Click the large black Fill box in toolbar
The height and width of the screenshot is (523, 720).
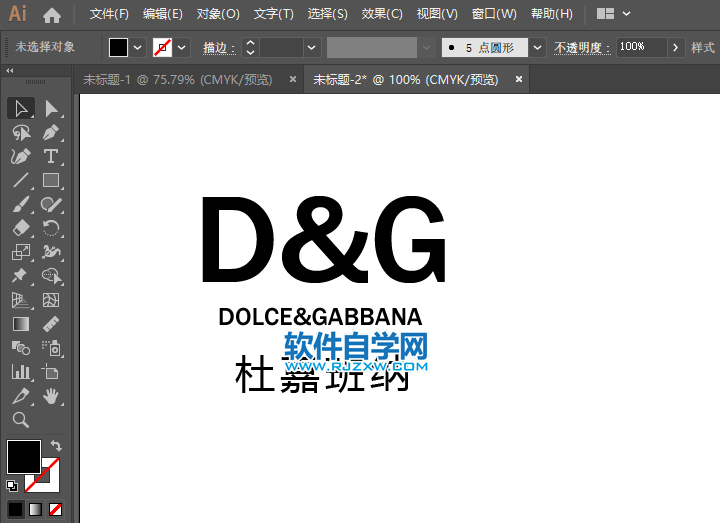tap(24, 456)
